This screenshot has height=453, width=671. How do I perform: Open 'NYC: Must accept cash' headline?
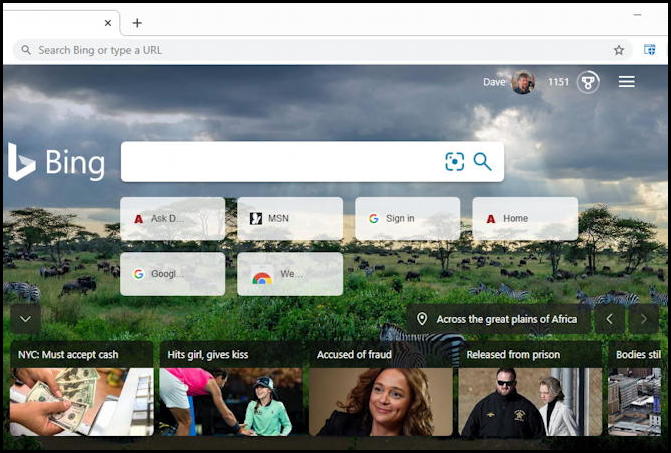68,355
